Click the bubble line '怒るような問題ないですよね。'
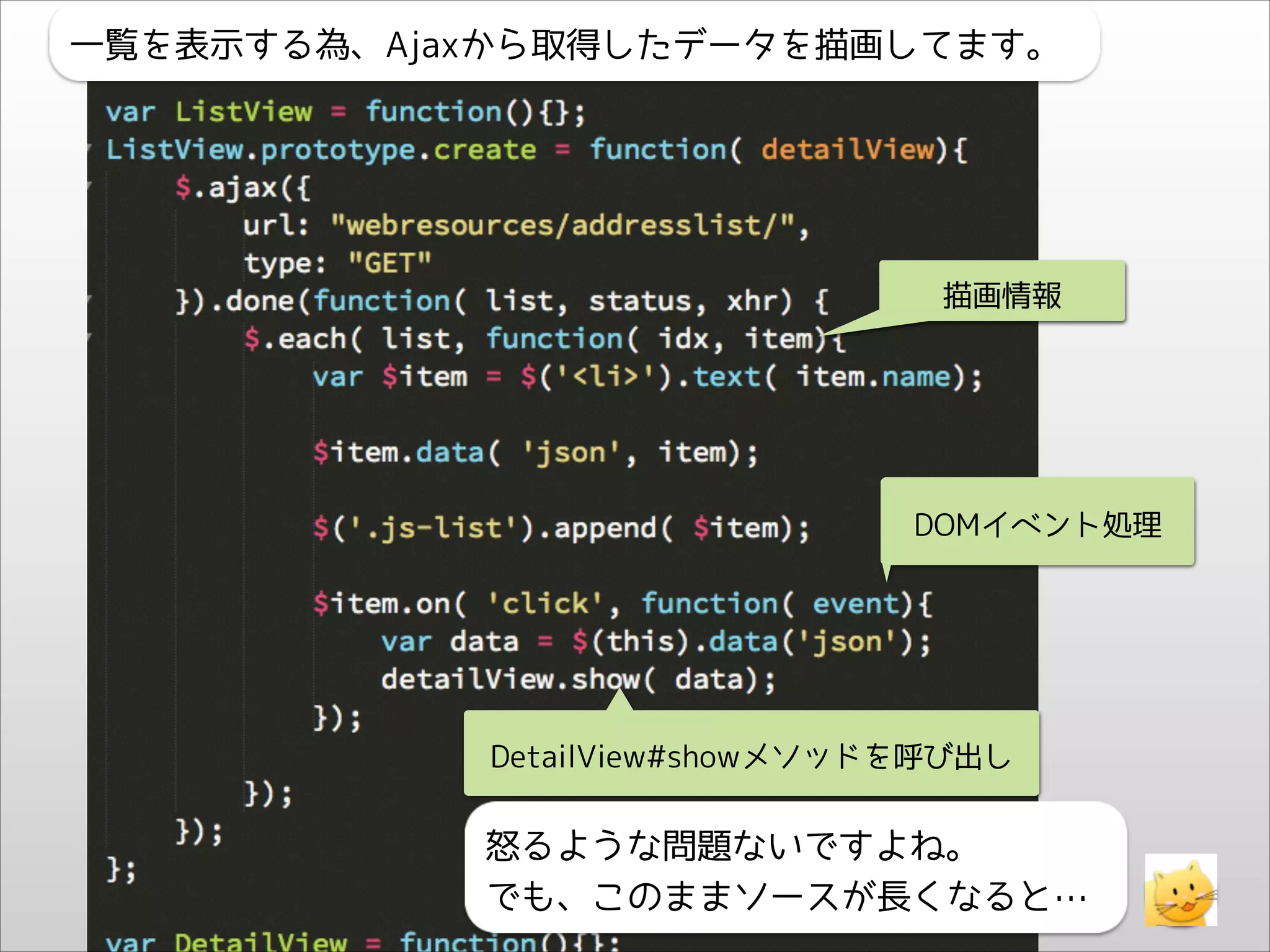 (723, 845)
